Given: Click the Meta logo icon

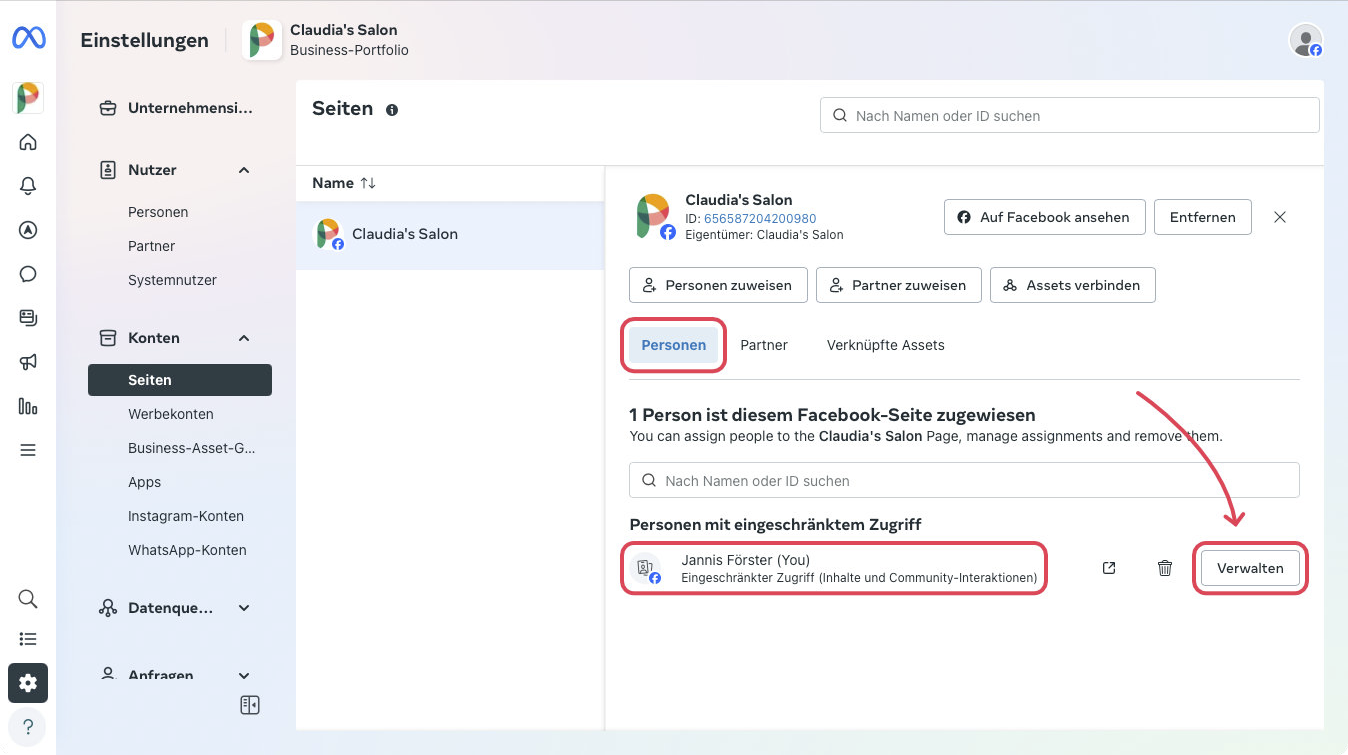Looking at the screenshot, I should 28,39.
